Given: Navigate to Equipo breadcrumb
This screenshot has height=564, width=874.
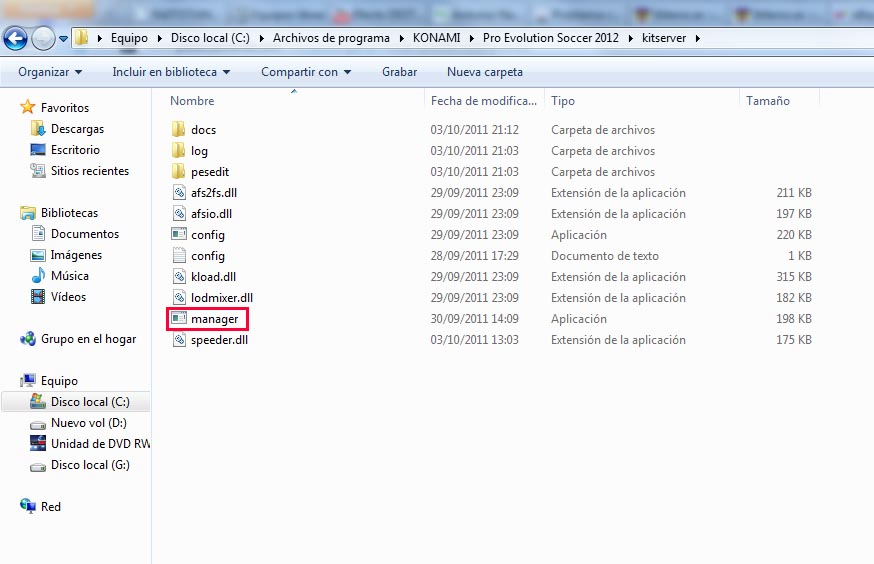Looking at the screenshot, I should [x=129, y=38].
